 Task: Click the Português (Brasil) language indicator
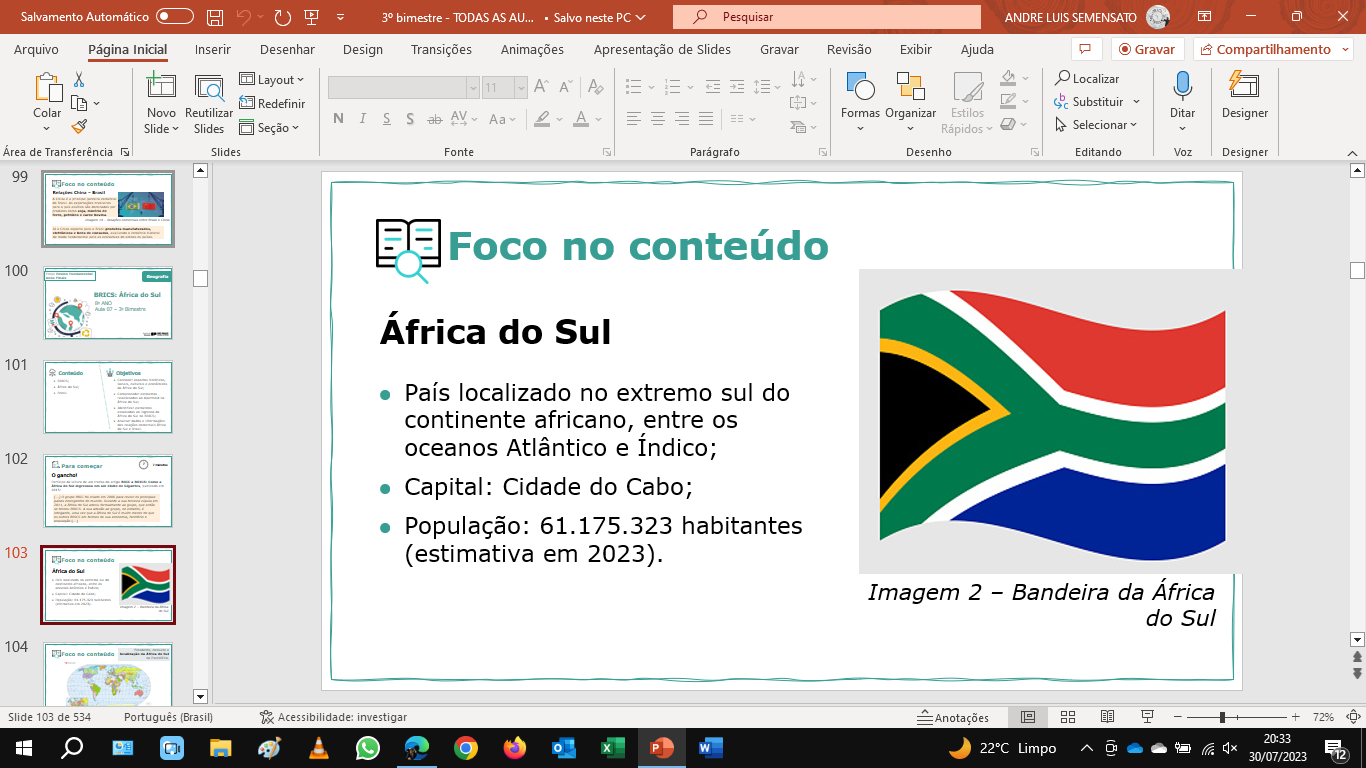(x=169, y=717)
